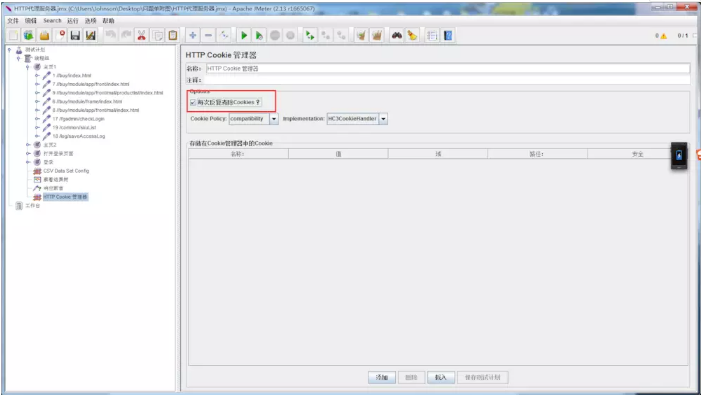Click the warning triangle error counter

(664, 36)
